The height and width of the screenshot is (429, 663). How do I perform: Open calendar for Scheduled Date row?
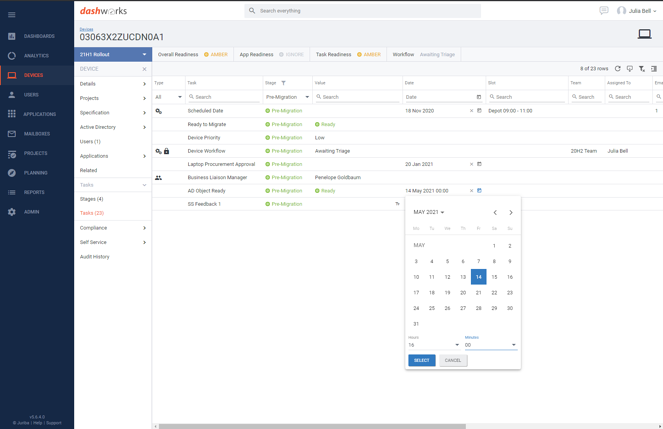pyautogui.click(x=479, y=111)
